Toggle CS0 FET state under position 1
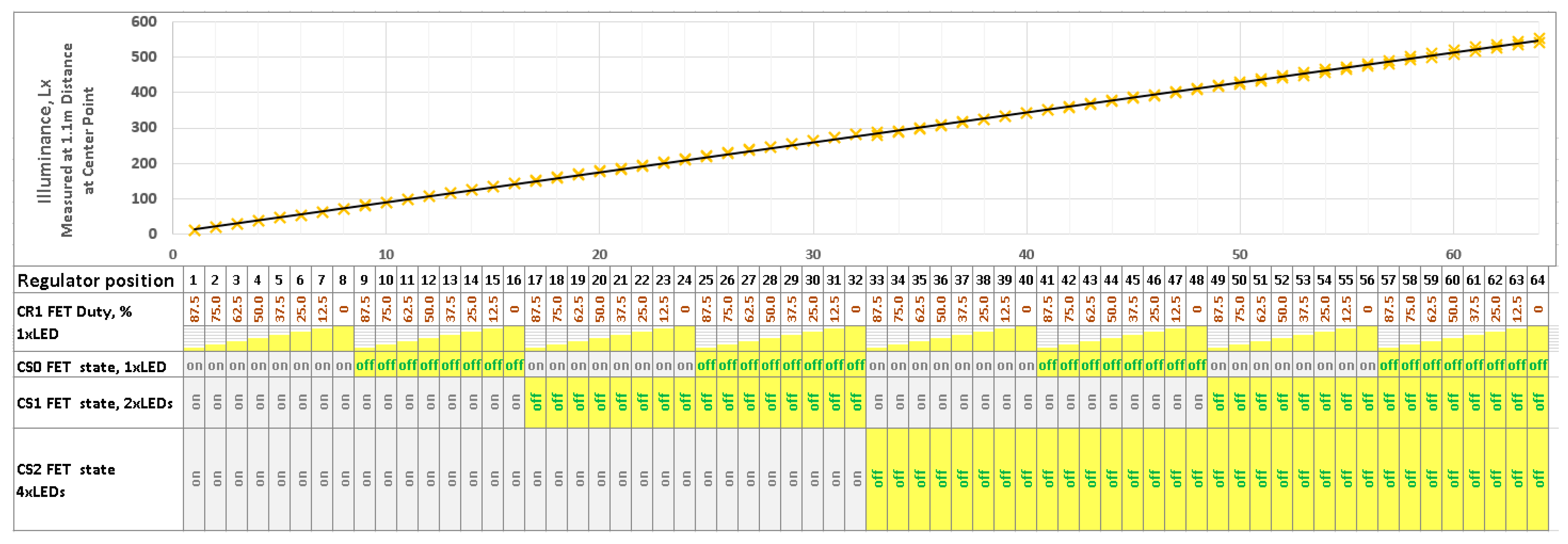Screen dimensions: 1568x544 [x=194, y=366]
